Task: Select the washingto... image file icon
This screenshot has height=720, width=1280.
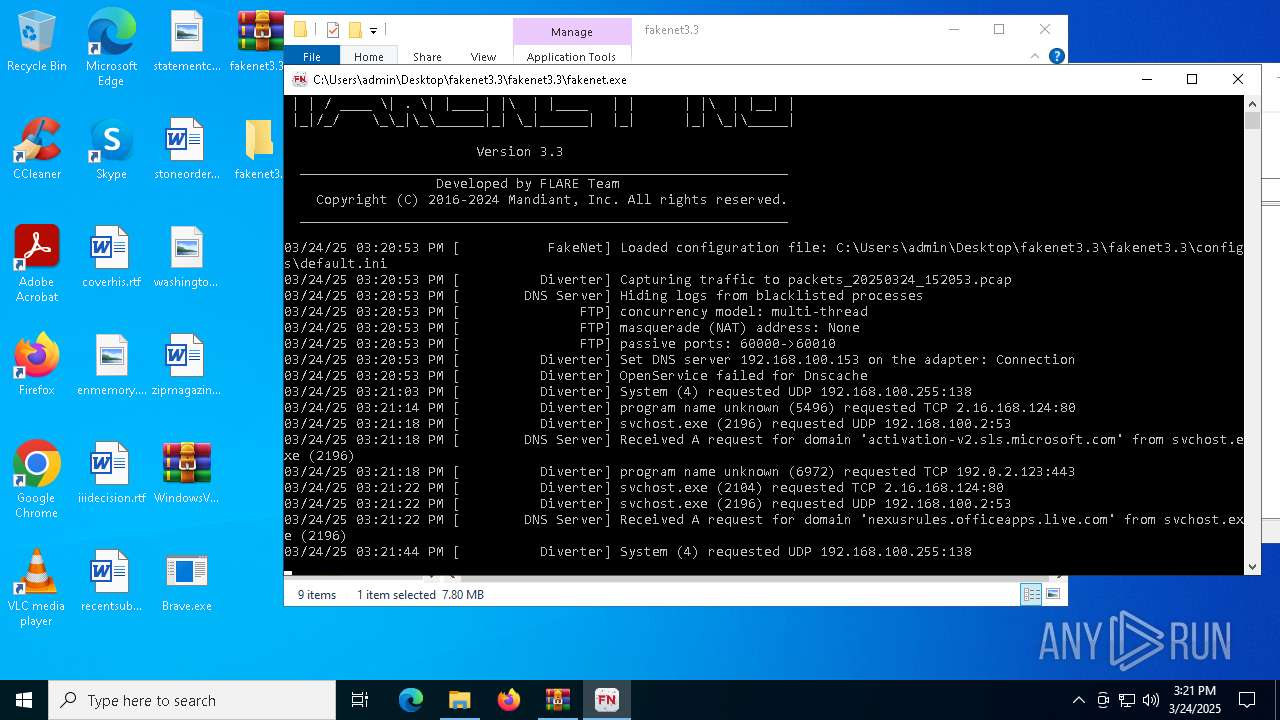Action: pyautogui.click(x=186, y=257)
